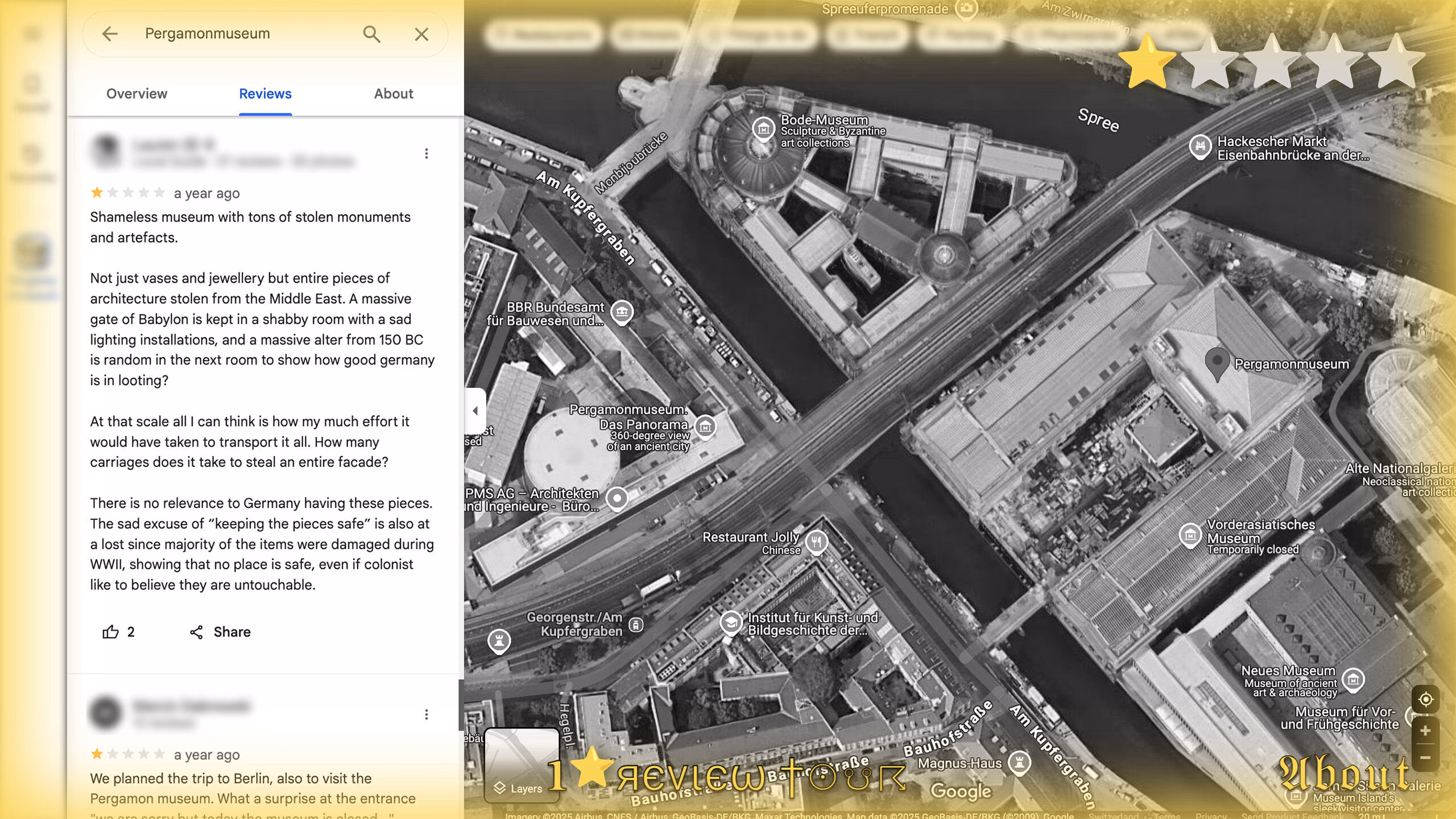Click the search magnifier icon
1456x819 pixels.
[x=371, y=34]
